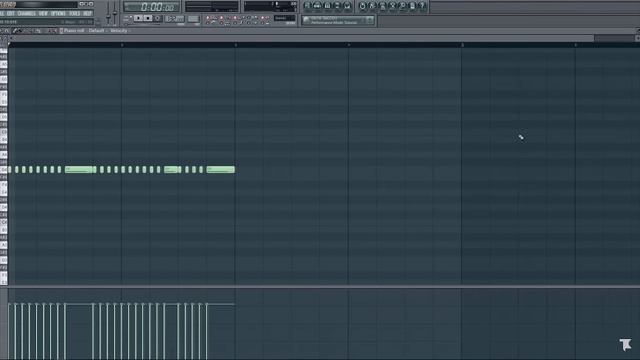Viewport: 640px width, 360px height.
Task: Open the Piano roll title menu
Action: [74, 31]
